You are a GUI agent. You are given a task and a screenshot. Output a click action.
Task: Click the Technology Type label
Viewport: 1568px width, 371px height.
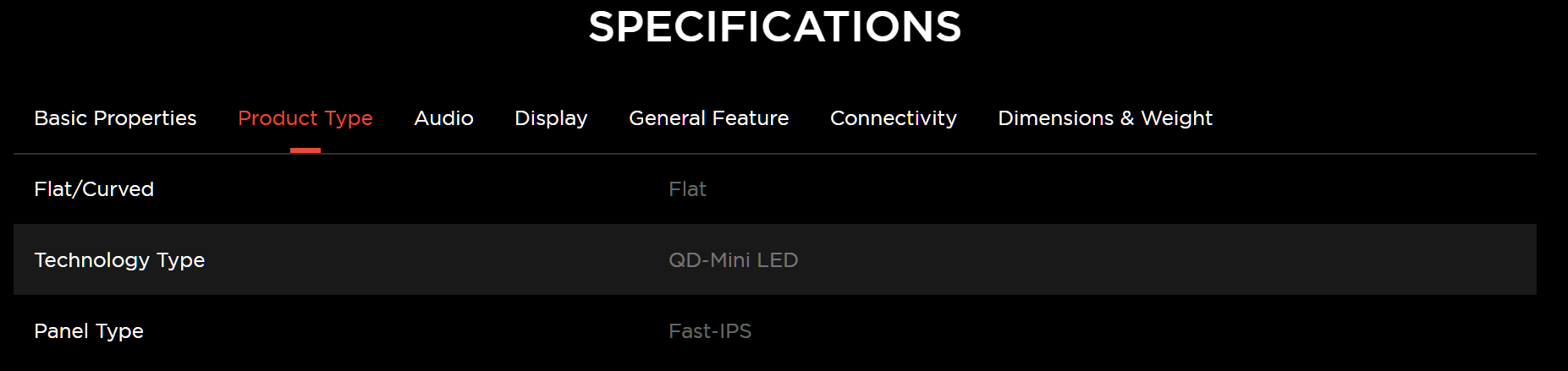119,260
